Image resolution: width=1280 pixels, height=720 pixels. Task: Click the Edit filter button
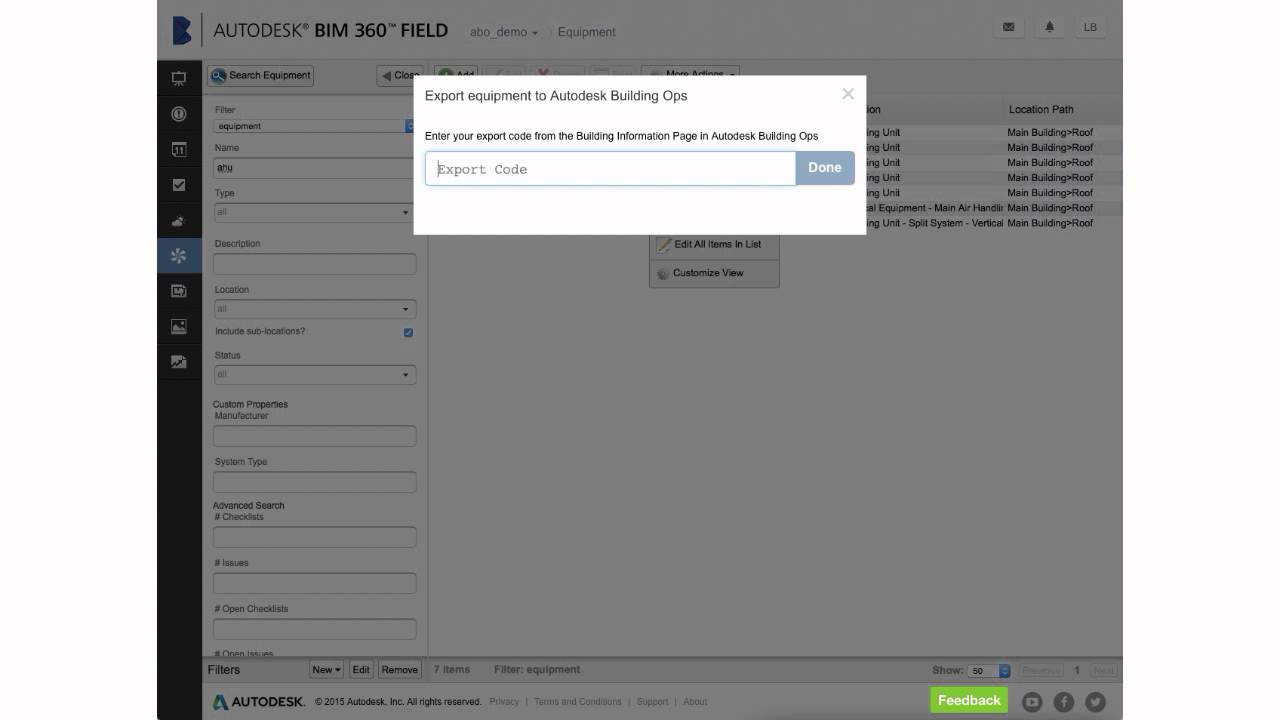pyautogui.click(x=361, y=670)
